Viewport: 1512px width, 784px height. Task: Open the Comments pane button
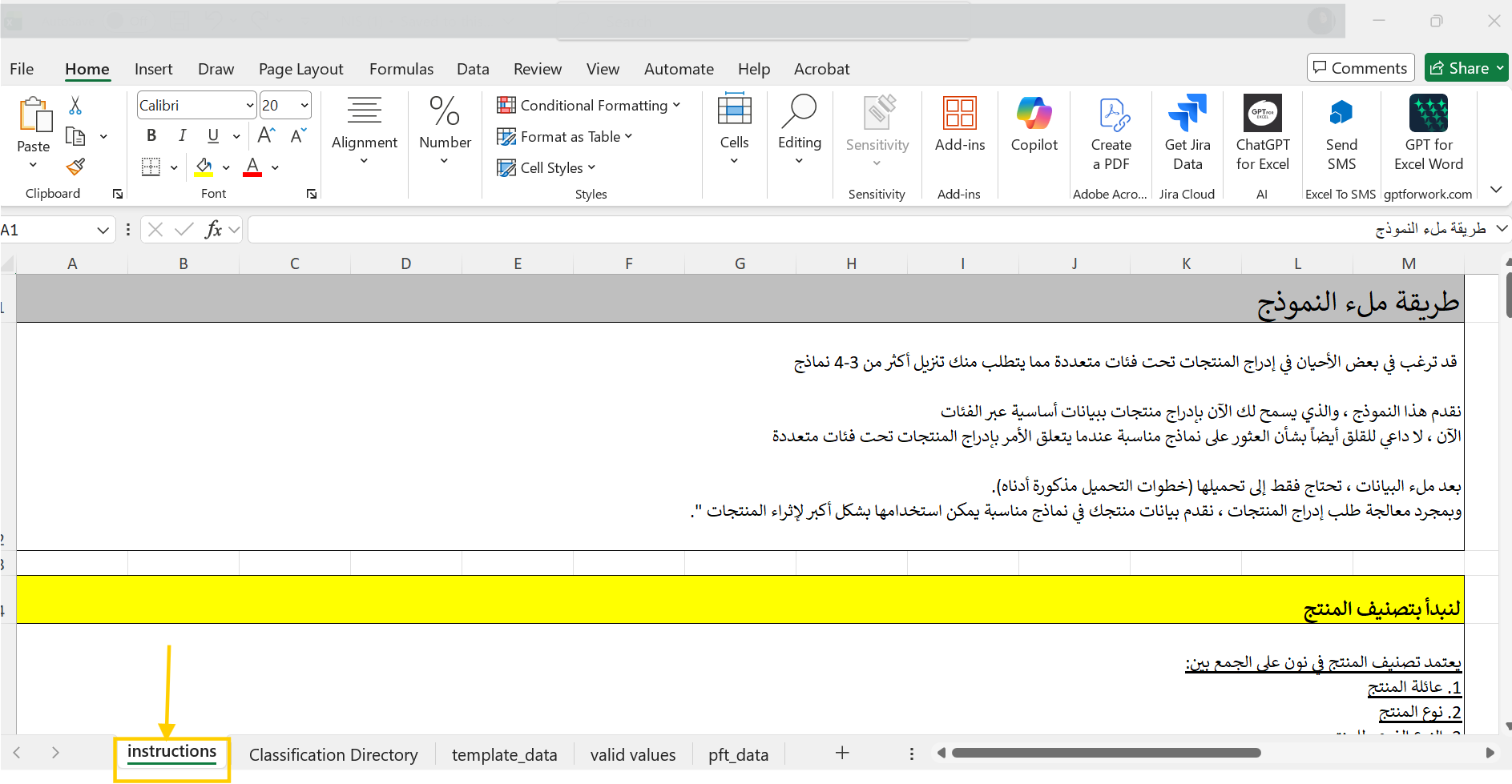pos(1360,68)
